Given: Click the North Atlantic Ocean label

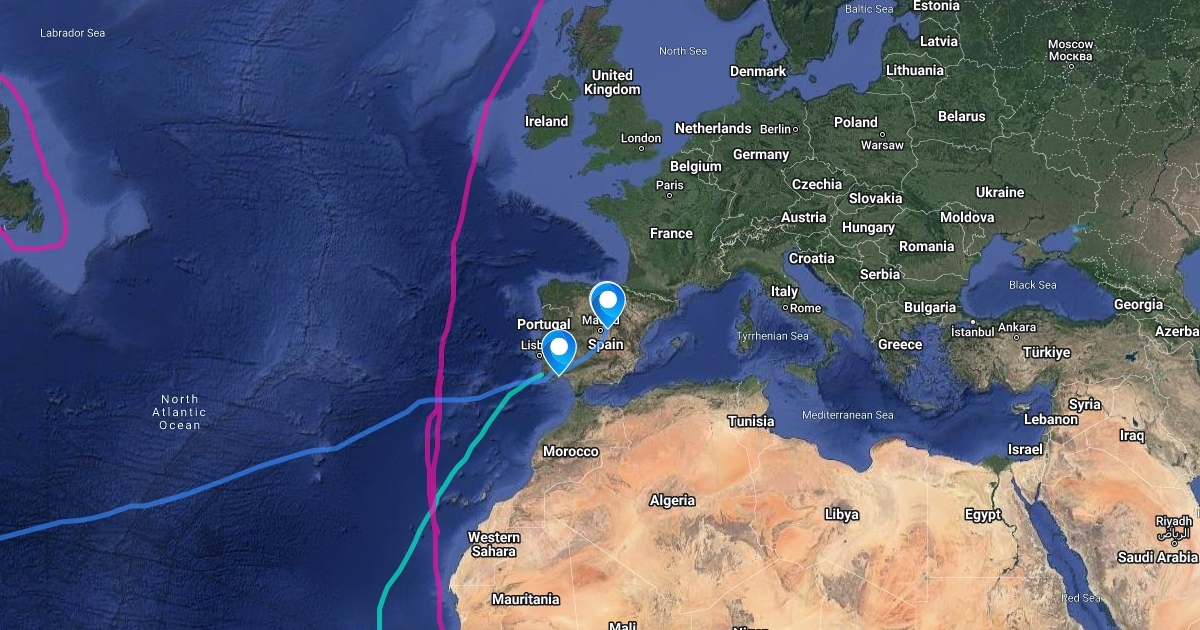Looking at the screenshot, I should pos(180,412).
